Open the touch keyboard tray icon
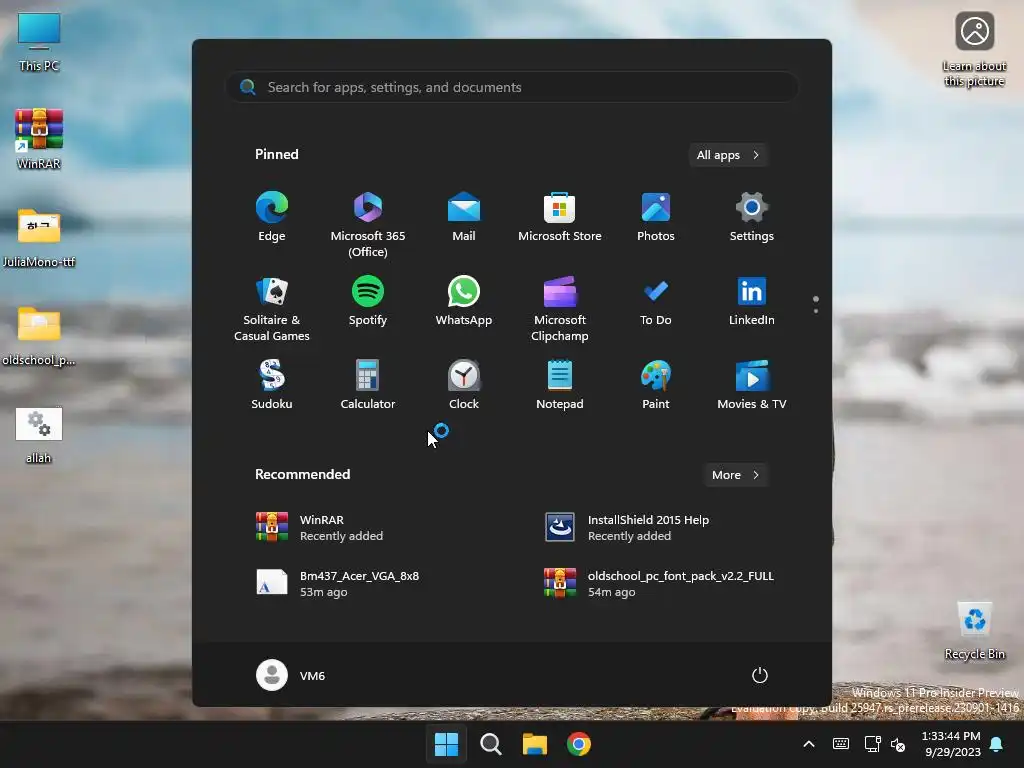The height and width of the screenshot is (768, 1024). [841, 744]
